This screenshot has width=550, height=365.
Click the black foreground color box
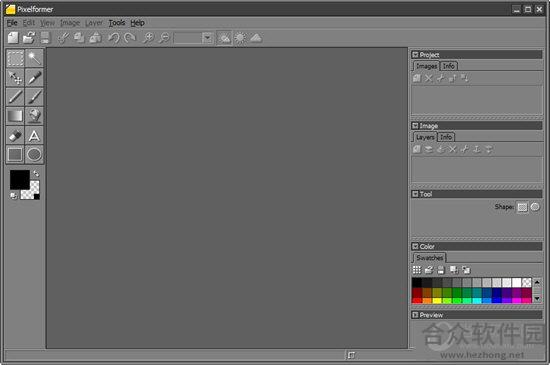[20, 180]
